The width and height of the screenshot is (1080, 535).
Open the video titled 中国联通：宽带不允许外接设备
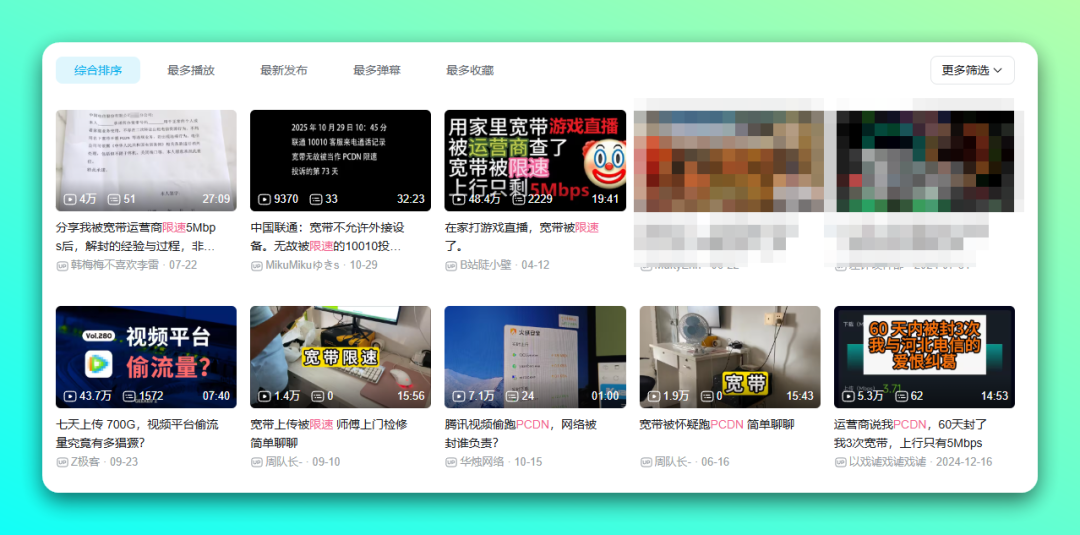point(327,237)
